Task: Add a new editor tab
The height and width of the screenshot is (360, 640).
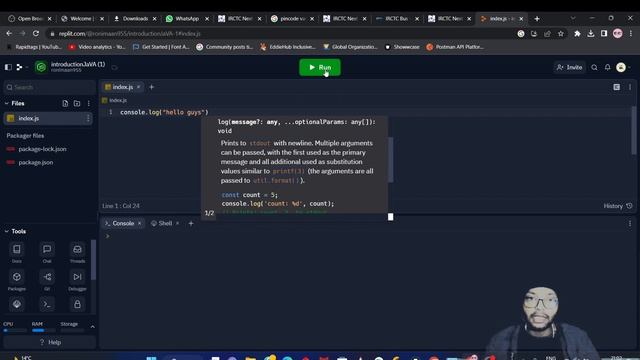Action: point(151,87)
